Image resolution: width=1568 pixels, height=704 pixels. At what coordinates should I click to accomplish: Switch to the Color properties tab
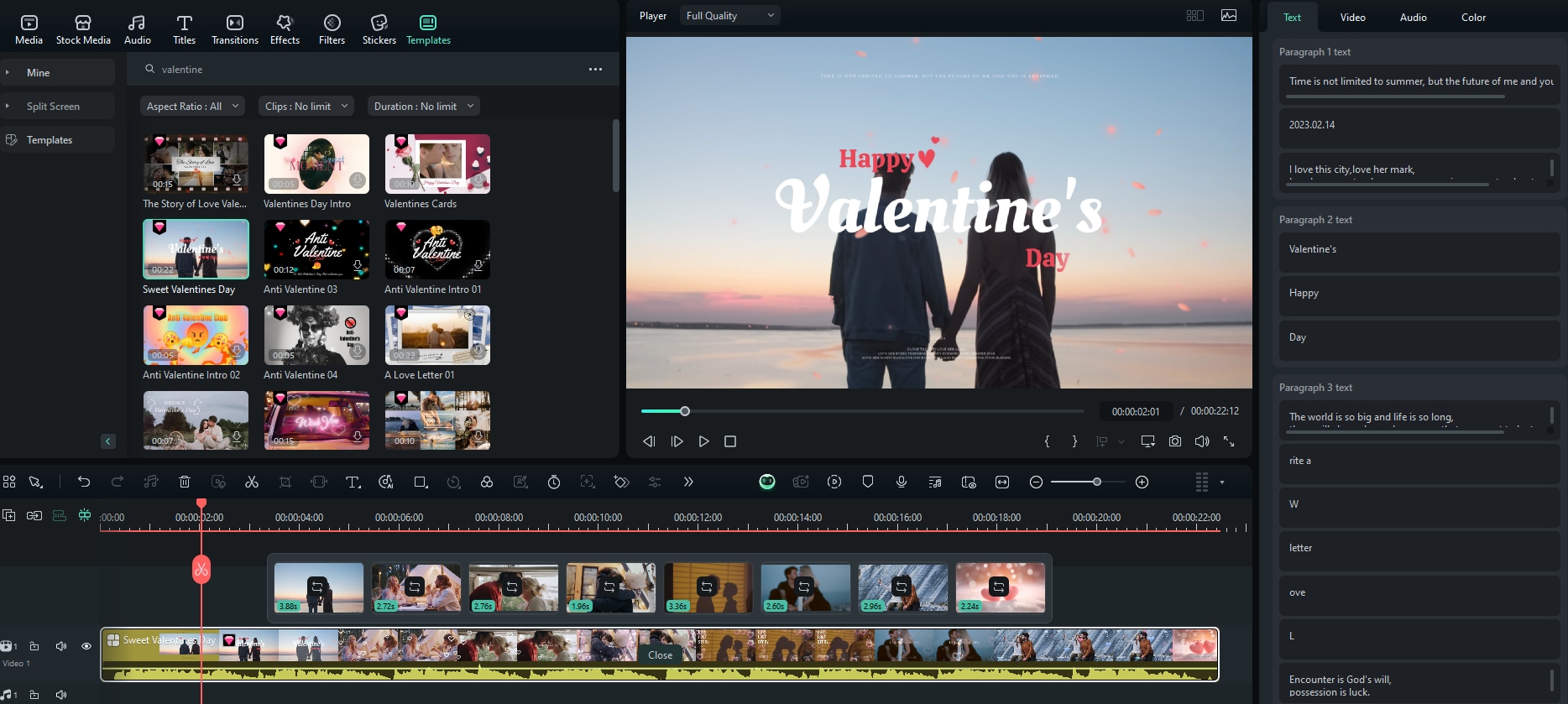[x=1473, y=18]
